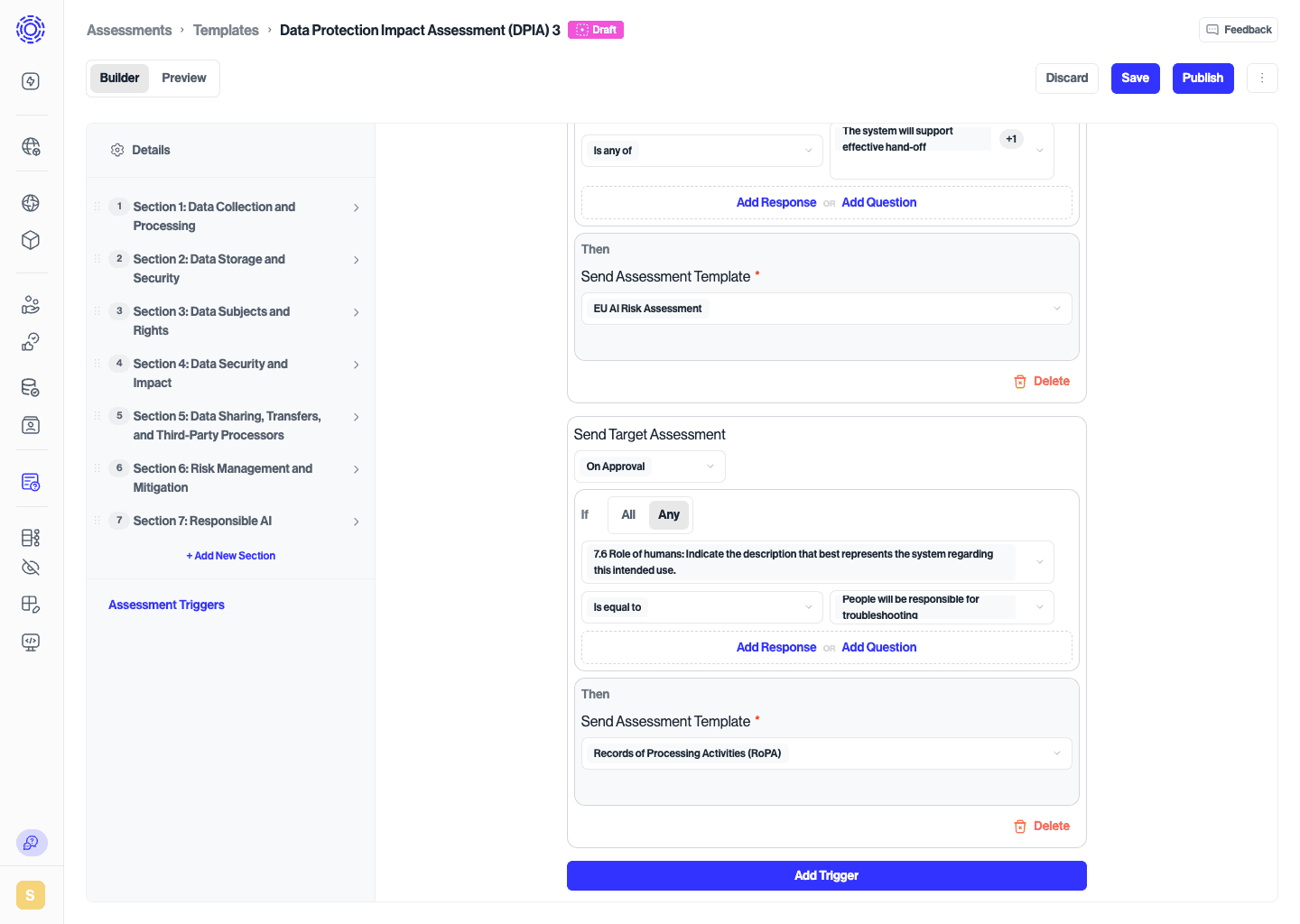1300x924 pixels.
Task: Open the support chat icon at bottom left
Action: pyautogui.click(x=32, y=843)
